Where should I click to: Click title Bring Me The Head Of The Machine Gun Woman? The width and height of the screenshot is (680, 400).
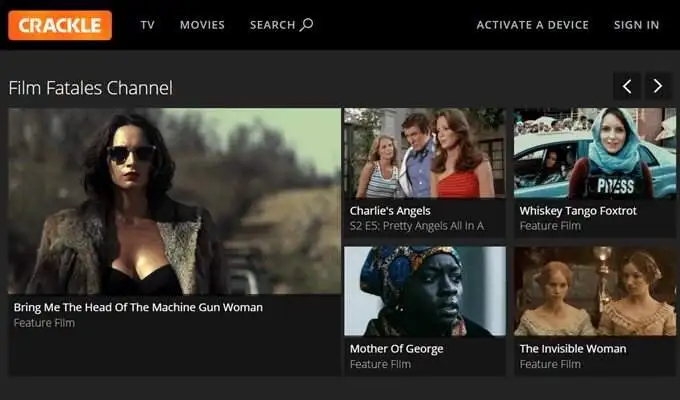point(138,307)
